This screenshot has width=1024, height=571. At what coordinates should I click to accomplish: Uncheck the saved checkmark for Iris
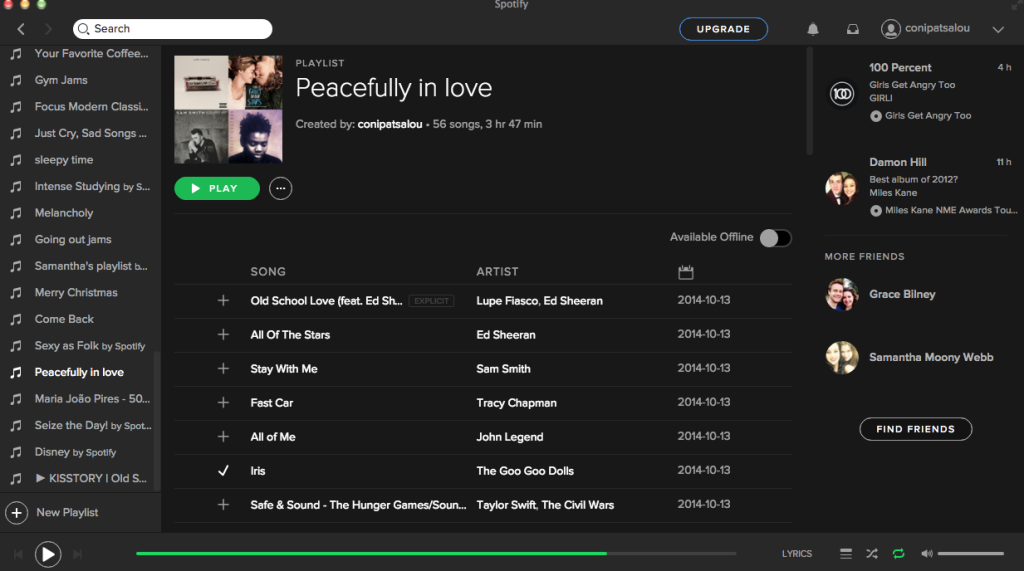[223, 470]
